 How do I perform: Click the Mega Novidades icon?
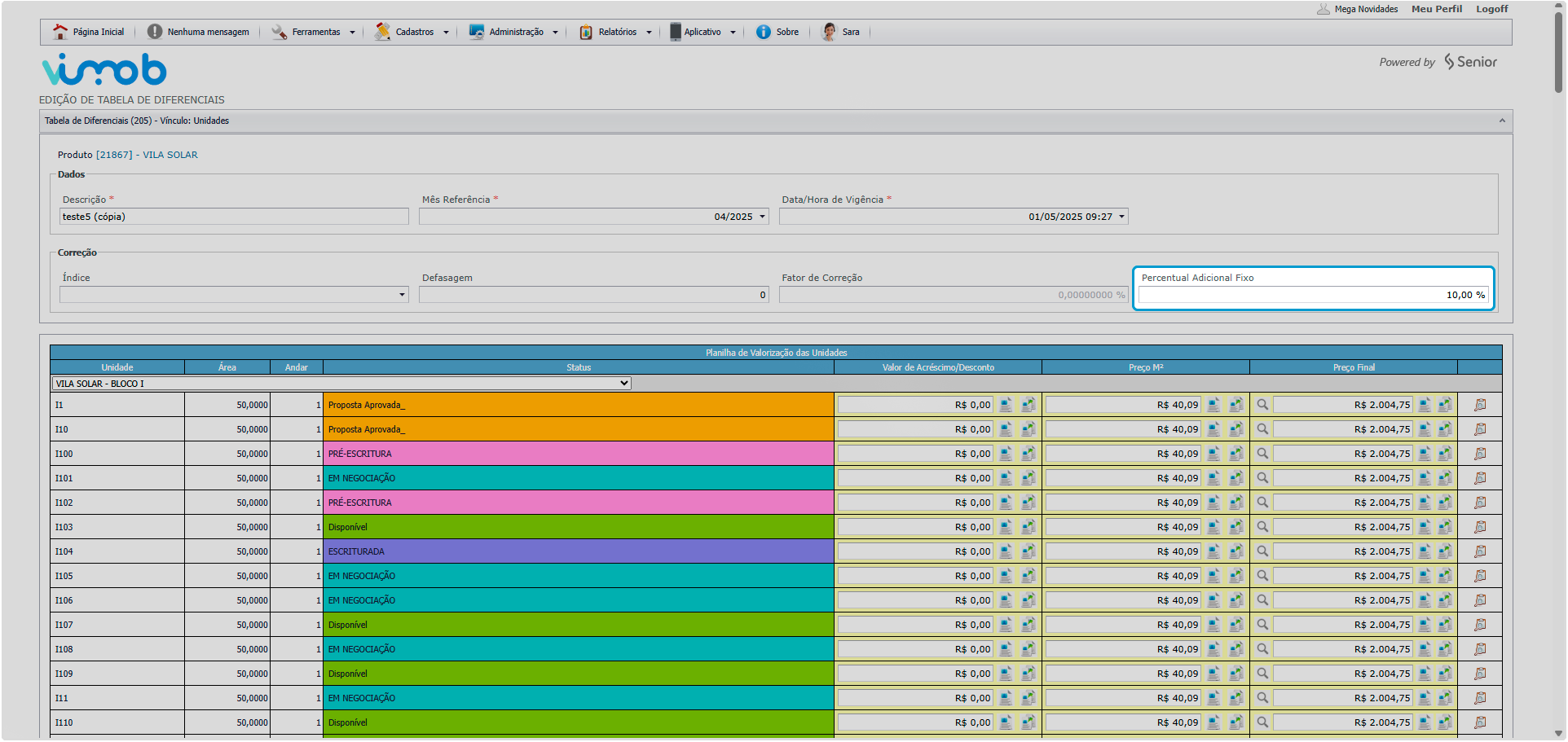pyautogui.click(x=1324, y=9)
